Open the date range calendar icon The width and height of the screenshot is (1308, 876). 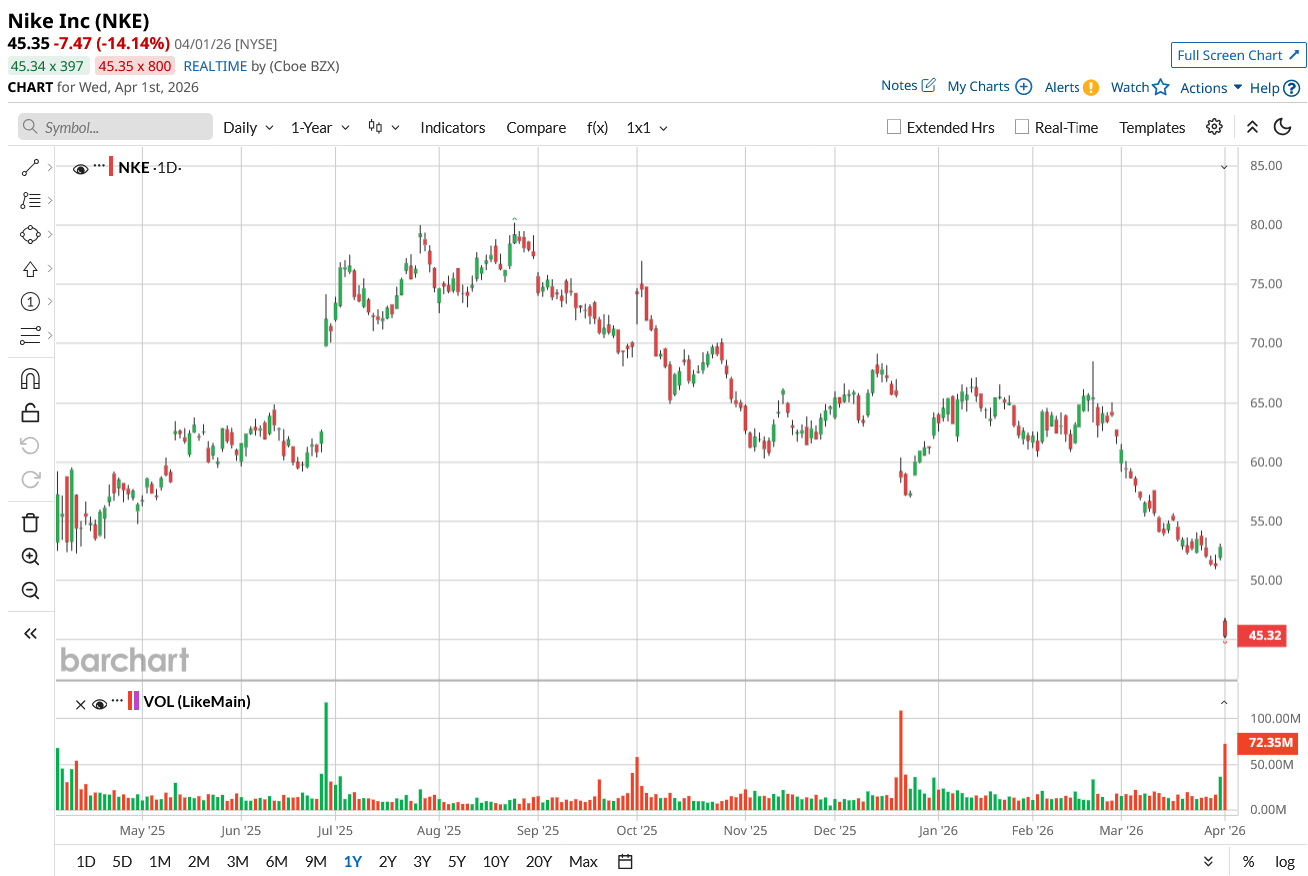tap(625, 861)
